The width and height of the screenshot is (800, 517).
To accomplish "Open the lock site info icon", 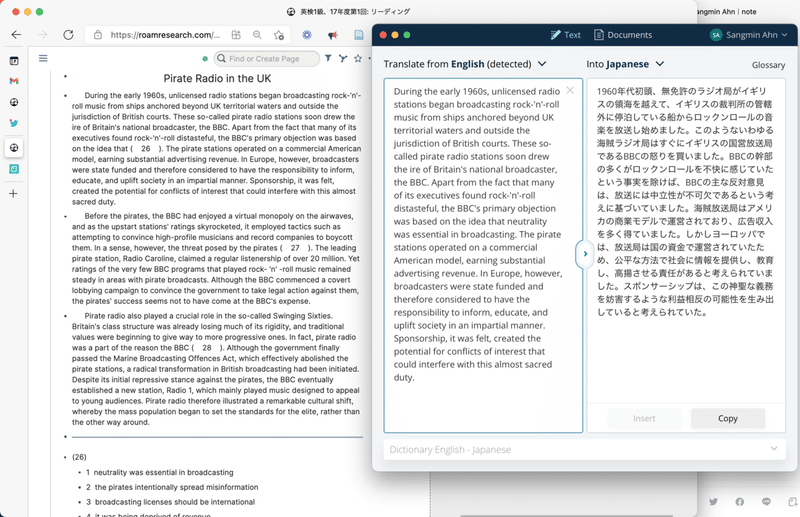I will pyautogui.click(x=98, y=35).
